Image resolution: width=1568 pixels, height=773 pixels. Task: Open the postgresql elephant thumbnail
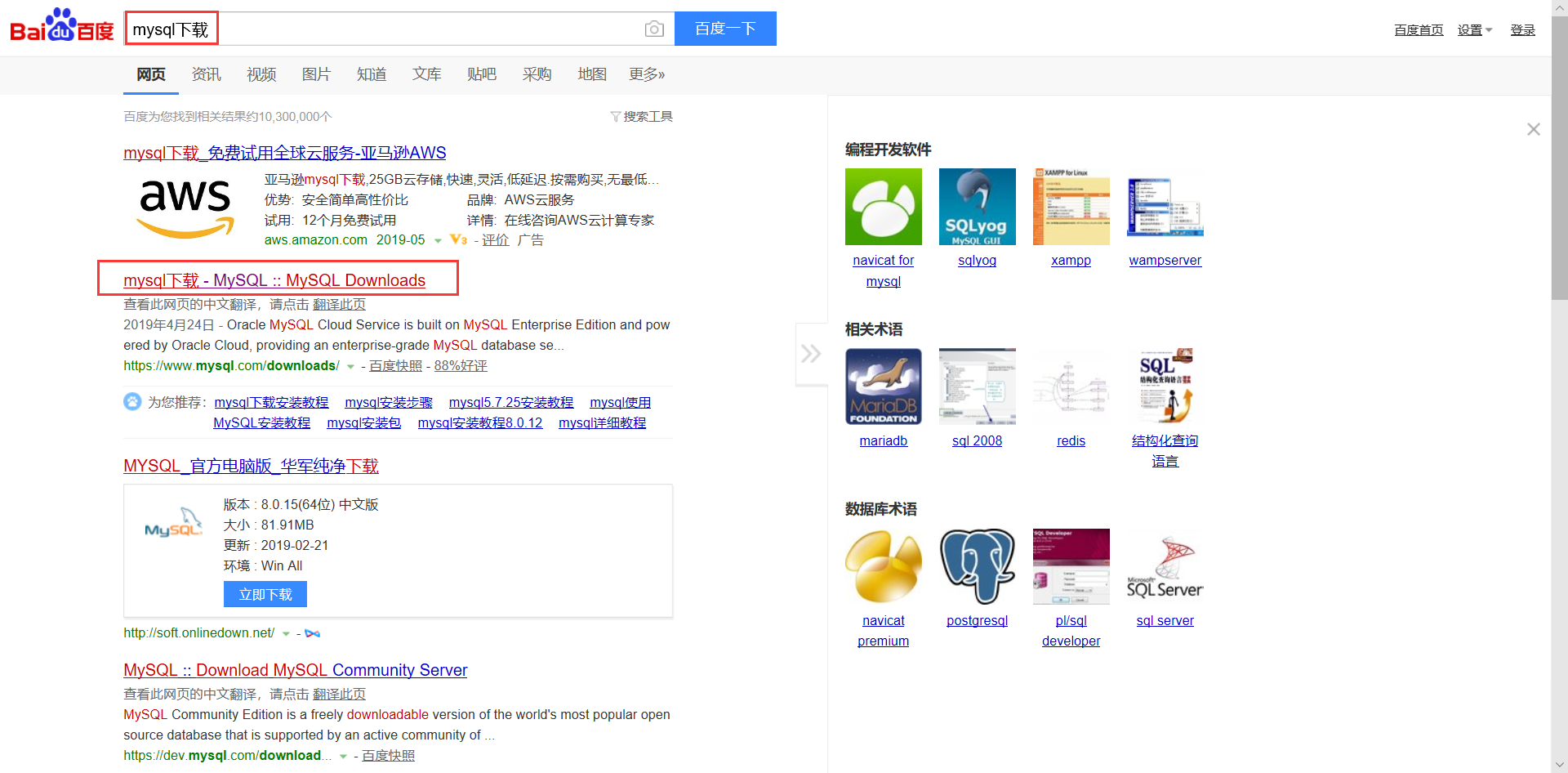978,567
